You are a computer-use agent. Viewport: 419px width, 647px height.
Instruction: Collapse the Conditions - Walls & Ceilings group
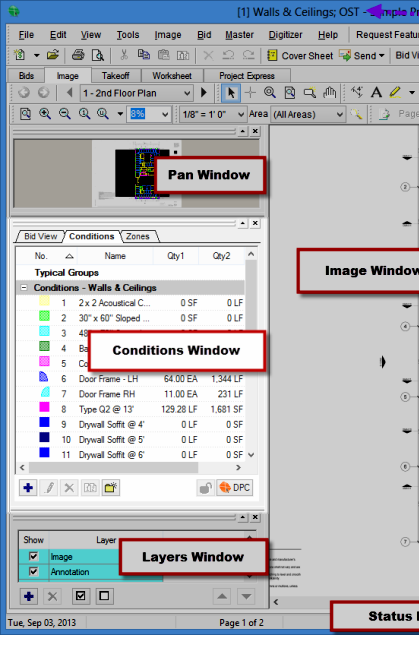pos(24,288)
